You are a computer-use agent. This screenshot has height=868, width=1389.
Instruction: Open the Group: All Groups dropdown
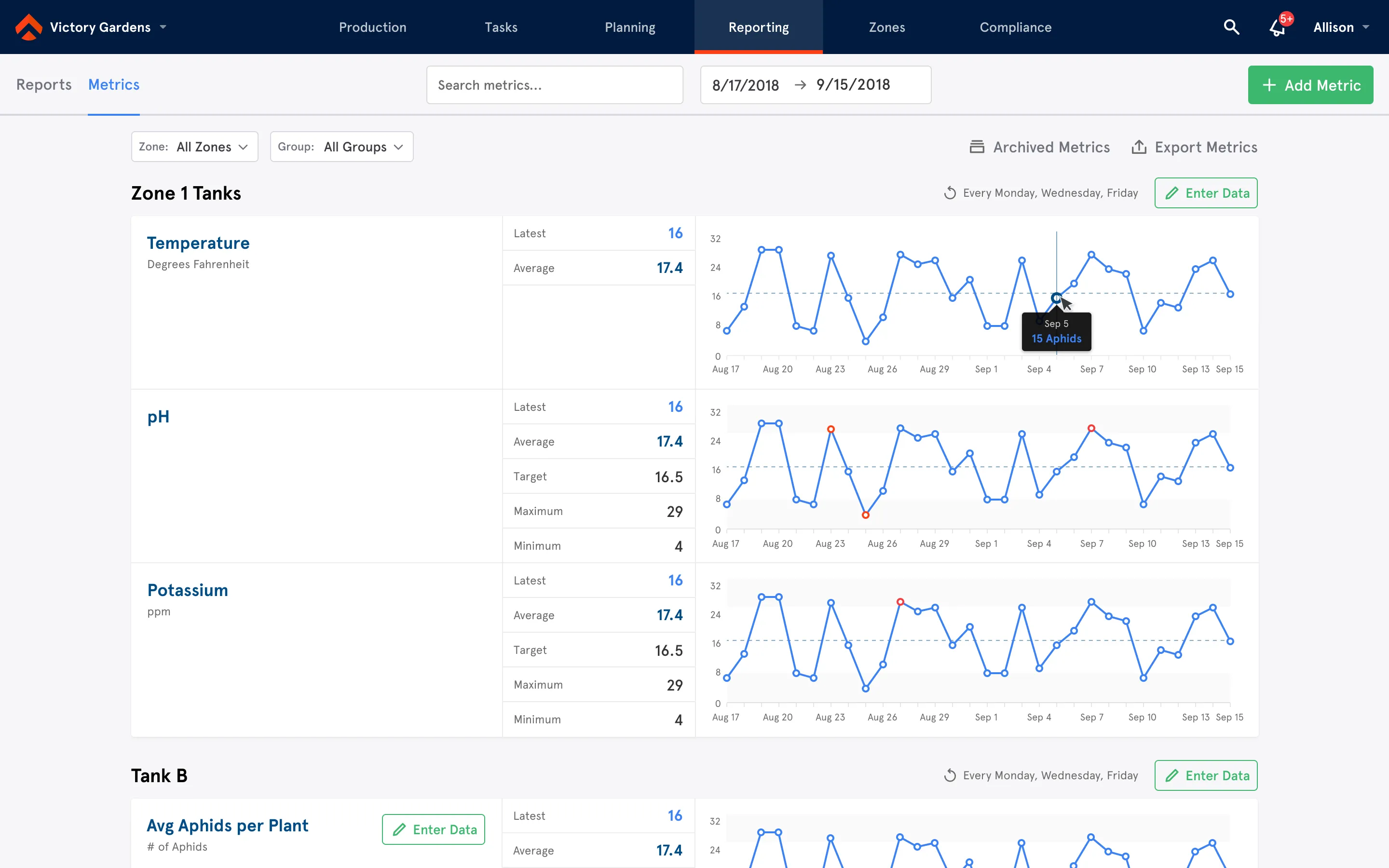[x=341, y=147]
